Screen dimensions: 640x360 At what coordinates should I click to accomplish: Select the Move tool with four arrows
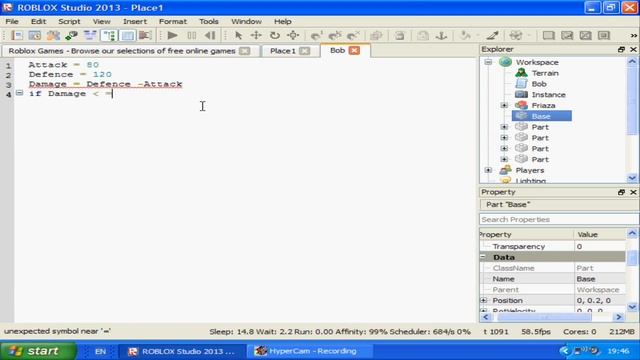(256, 36)
